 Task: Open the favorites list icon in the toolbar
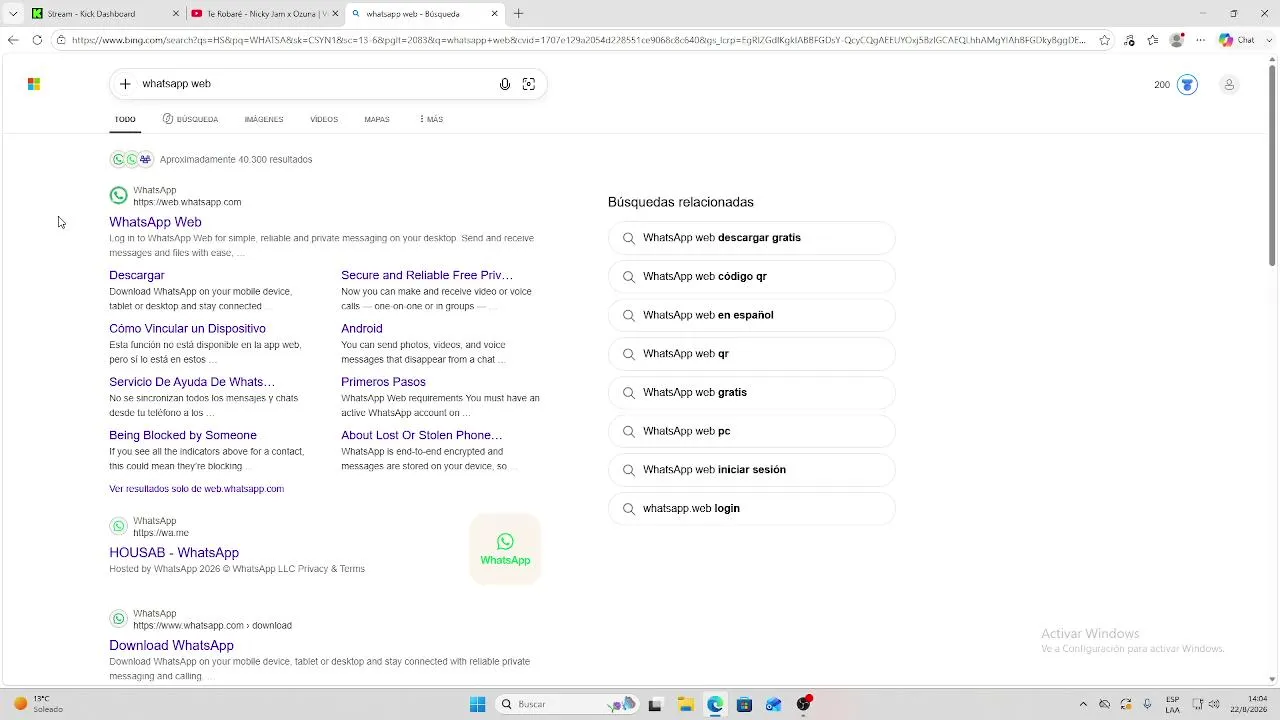point(1153,40)
